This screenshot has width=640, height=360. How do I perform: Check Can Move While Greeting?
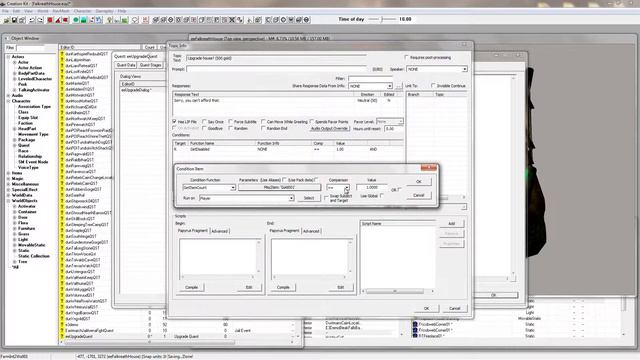pos(263,122)
